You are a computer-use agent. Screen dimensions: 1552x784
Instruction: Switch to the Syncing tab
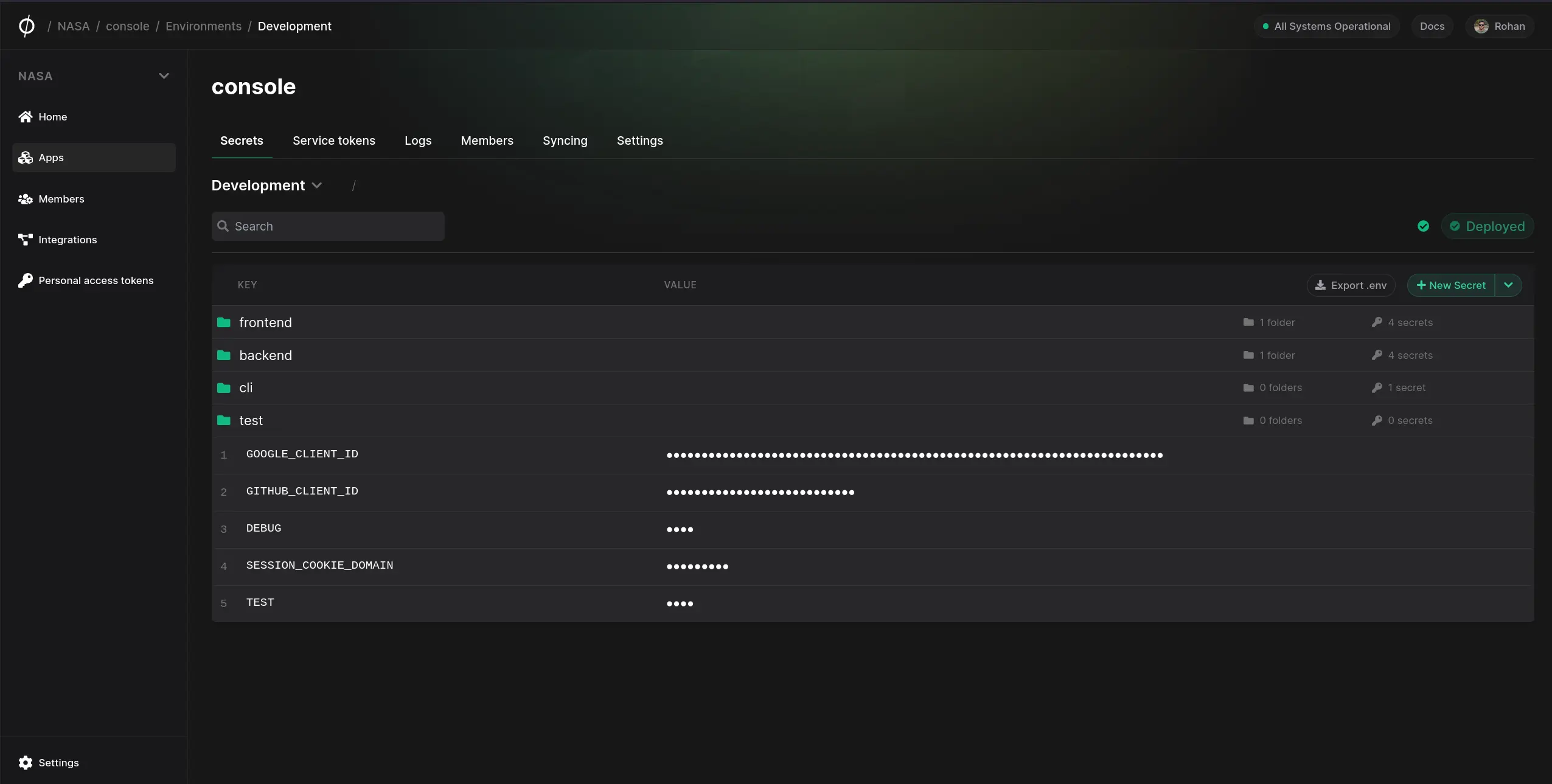[565, 140]
